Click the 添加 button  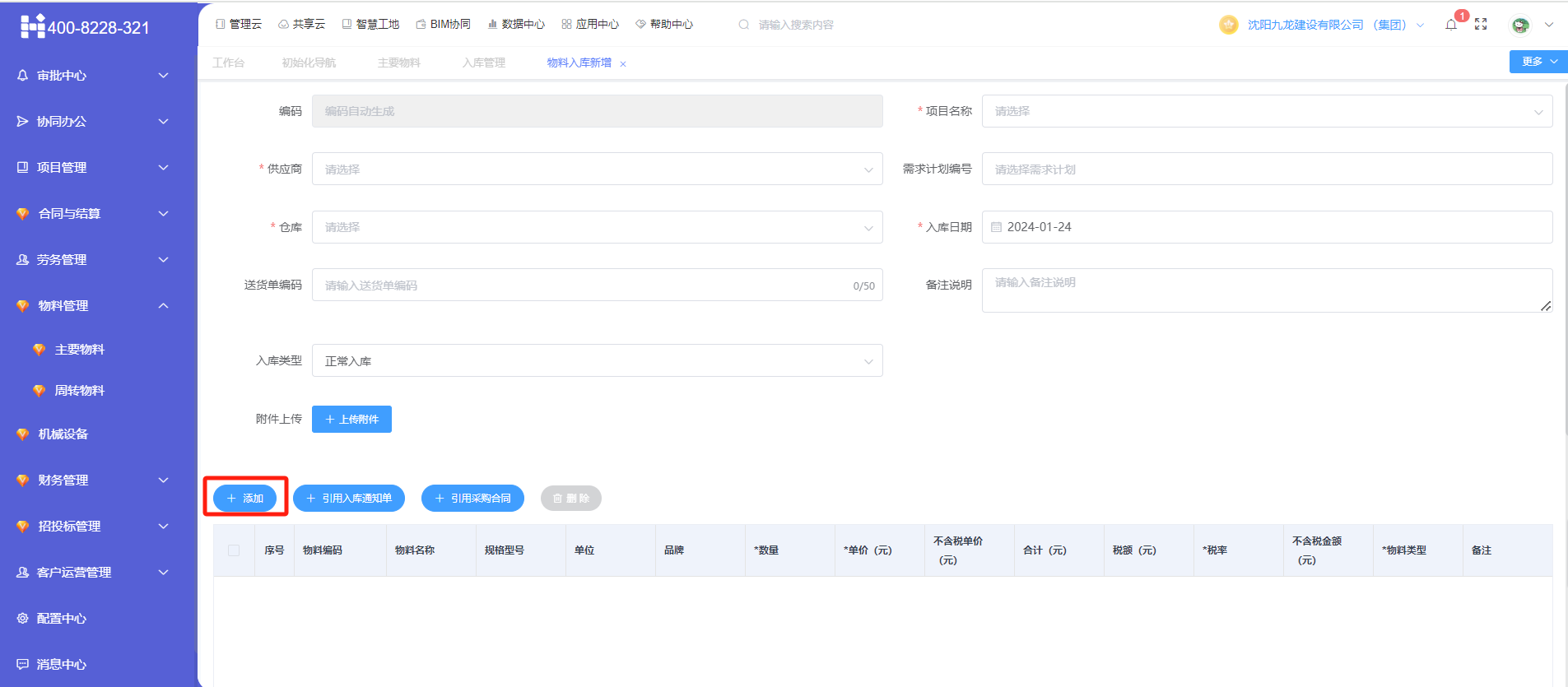[x=244, y=499]
